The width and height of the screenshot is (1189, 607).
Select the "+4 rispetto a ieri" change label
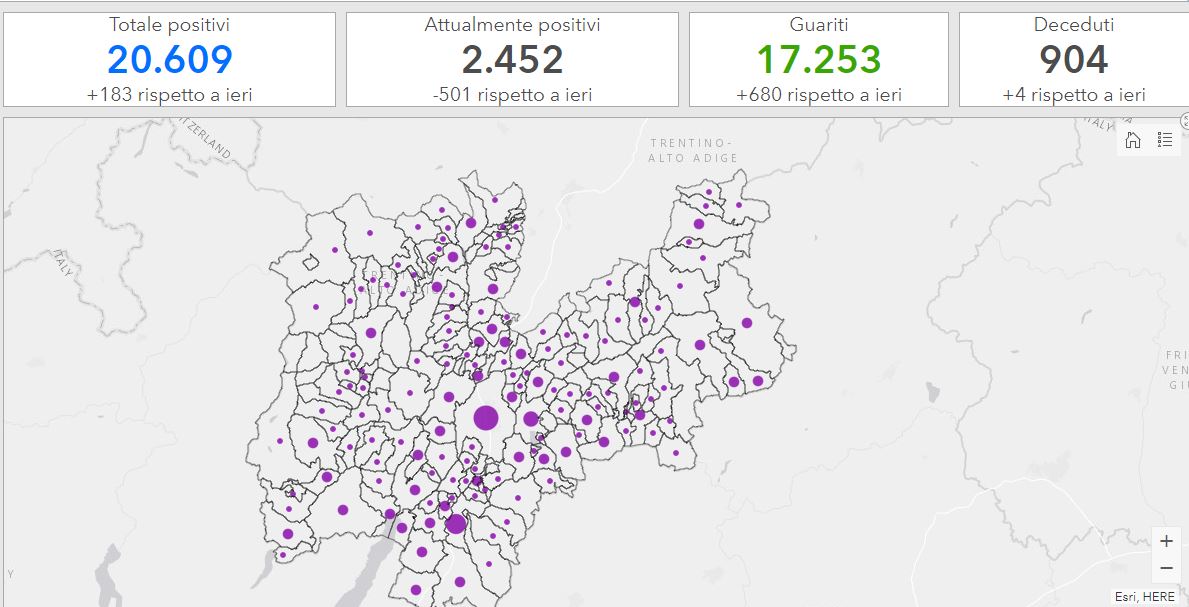pyautogui.click(x=1073, y=95)
